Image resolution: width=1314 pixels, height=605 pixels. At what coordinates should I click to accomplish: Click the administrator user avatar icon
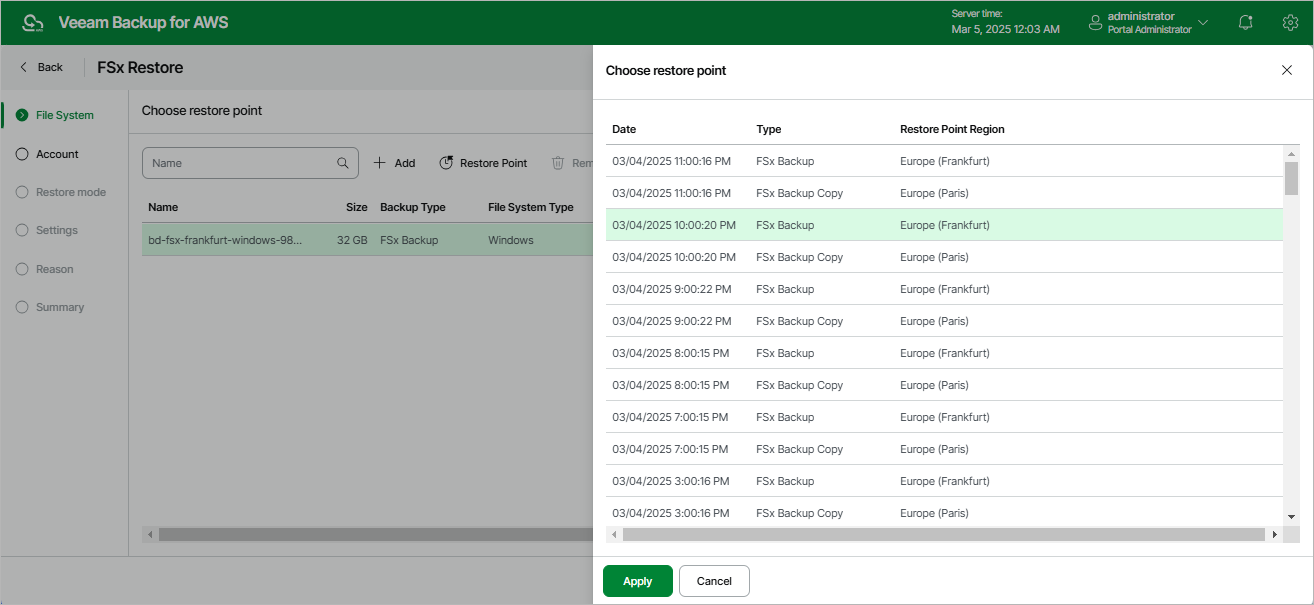coord(1096,22)
